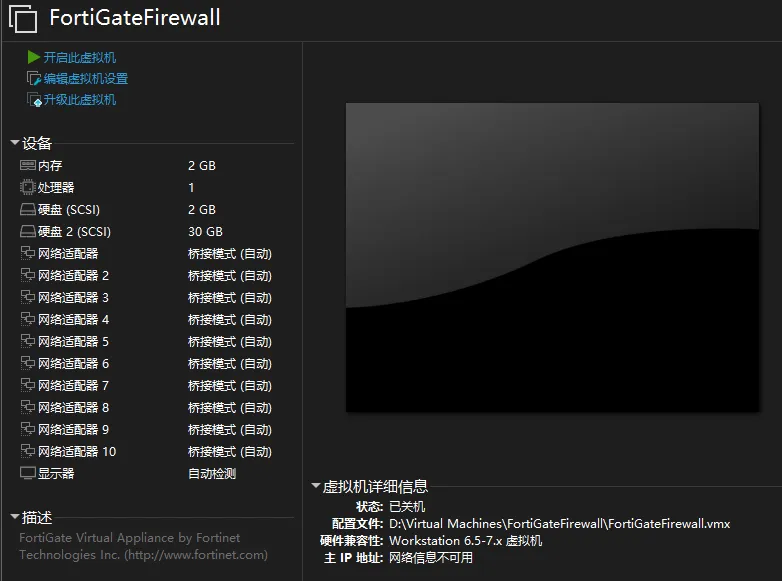
Task: Click the VM screen preview thumbnail
Action: pos(553,257)
